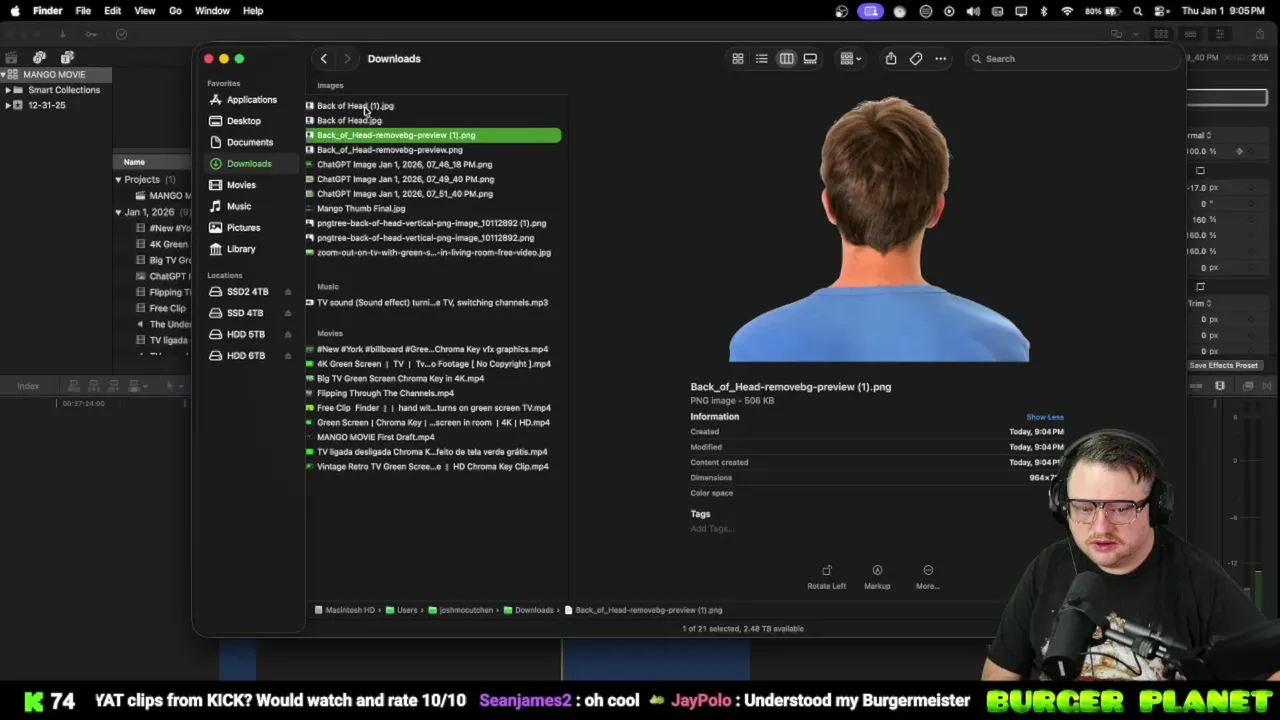Select file Back of Head.jpg
1280x720 pixels.
[349, 120]
